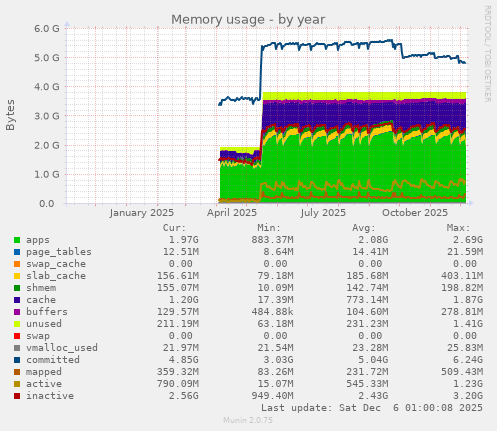Click the dark green shmem legend swatch
497x431 pixels.
(17, 288)
